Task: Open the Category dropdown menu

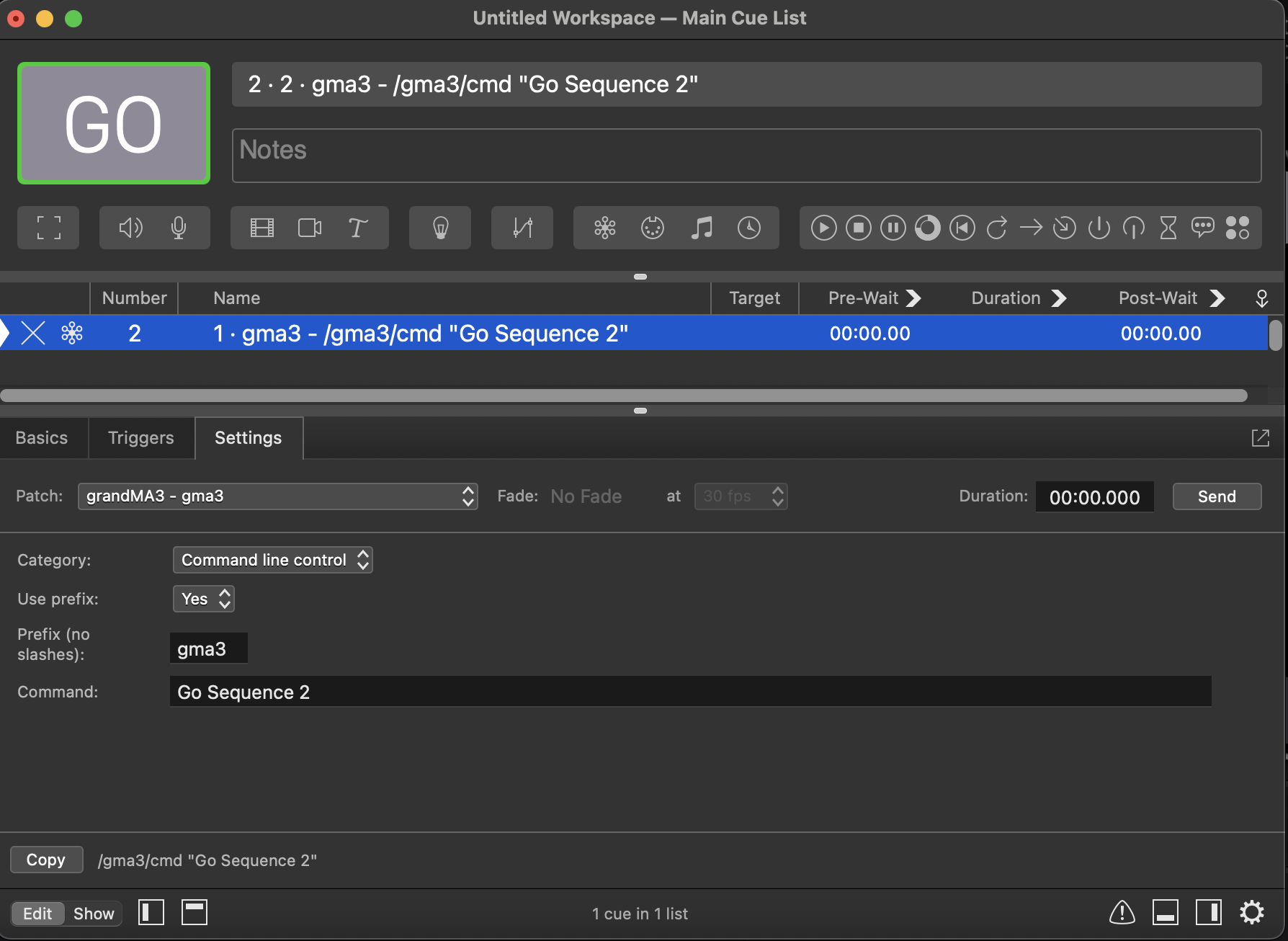Action: (x=272, y=560)
